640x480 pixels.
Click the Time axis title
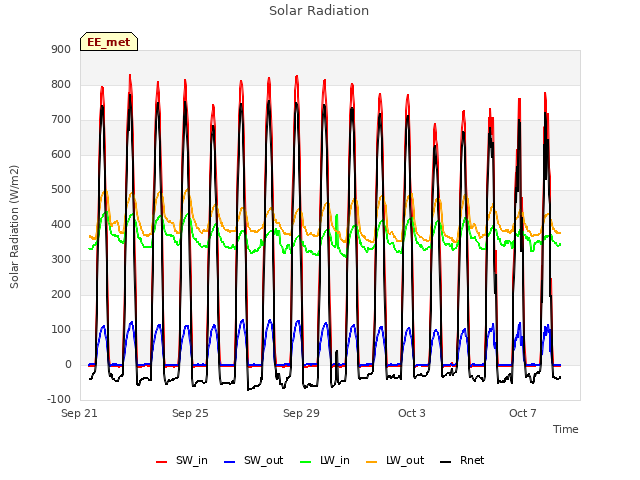click(x=566, y=429)
